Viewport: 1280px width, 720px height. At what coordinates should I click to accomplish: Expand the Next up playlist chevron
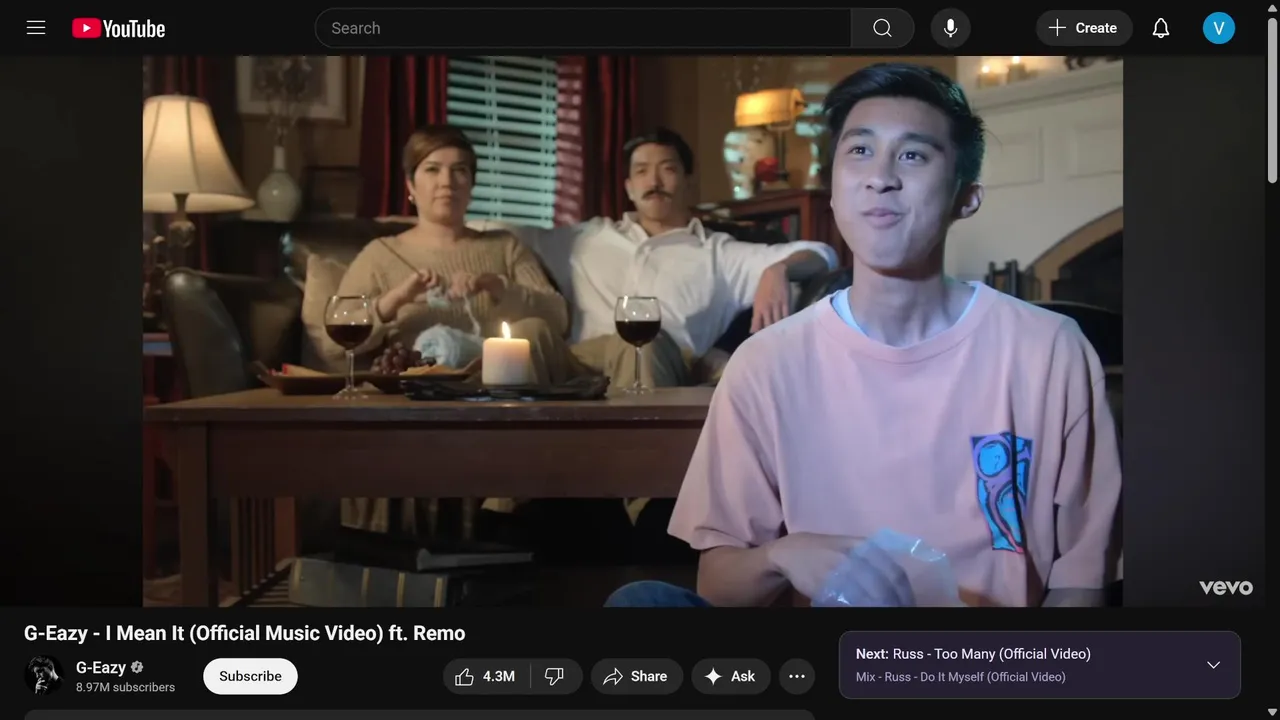(1213, 665)
